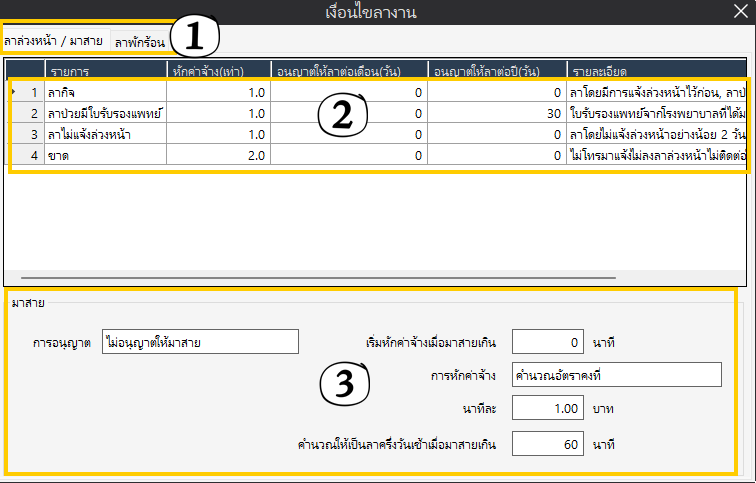Image resolution: width=756 pixels, height=483 pixels.
Task: Select the ลาไม่แจ้งล่วงหน้า row
Action: click(104, 134)
